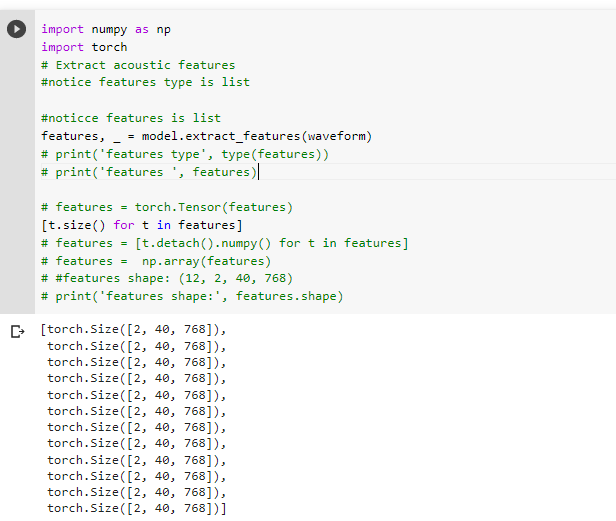Click the '[t.size() for t in features]' line
Viewport: 616px width, 521px height.
click(141, 225)
